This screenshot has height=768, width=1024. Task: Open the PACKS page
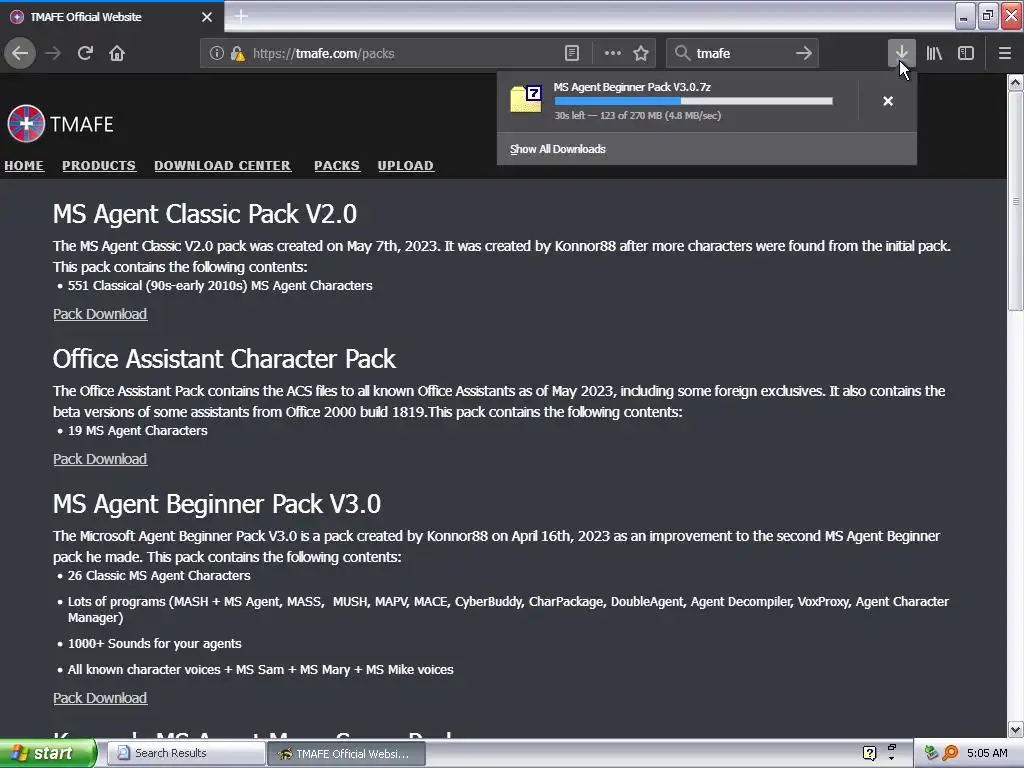(337, 166)
